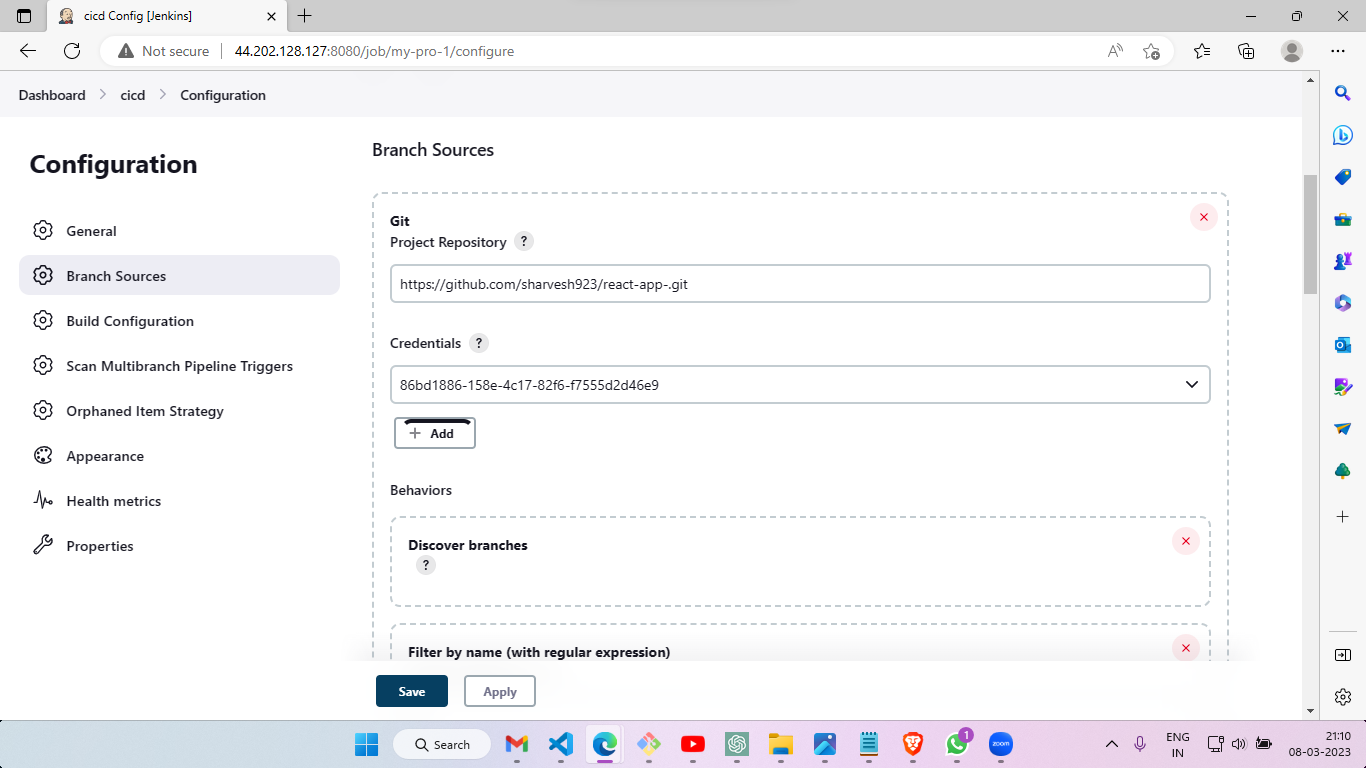The height and width of the screenshot is (768, 1366).
Task: Click the palette icon next to Appearance
Action: [43, 455]
